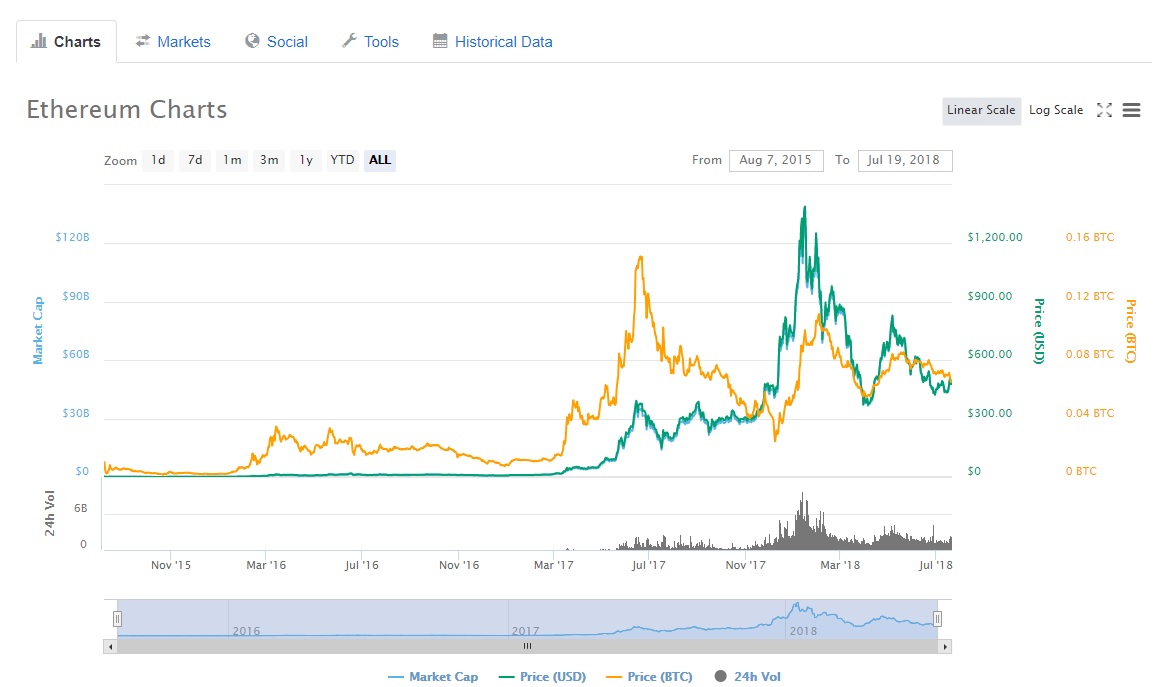Click the left navigator range handle

pos(117,619)
